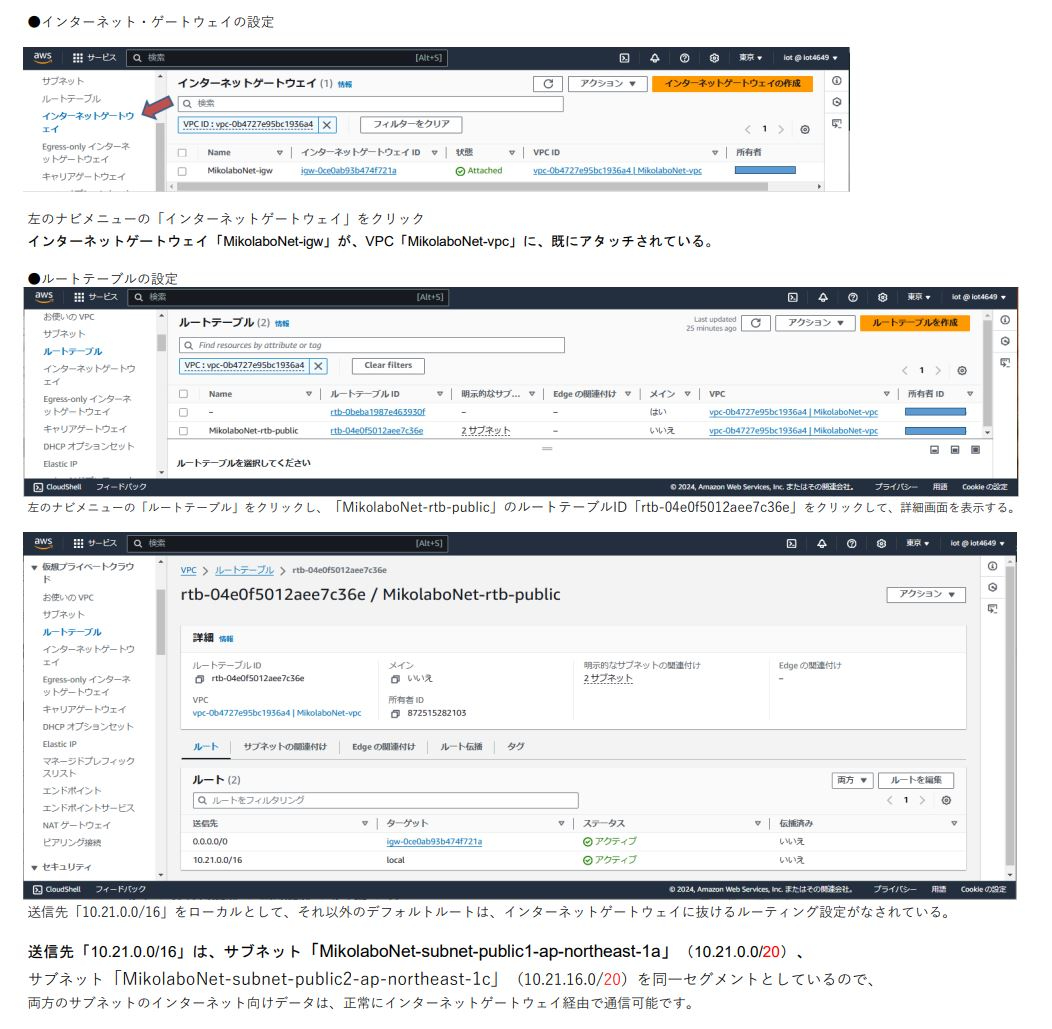Switch to ルート伝播 tab
Viewport: 1052px width, 1029px height.
(x=461, y=747)
